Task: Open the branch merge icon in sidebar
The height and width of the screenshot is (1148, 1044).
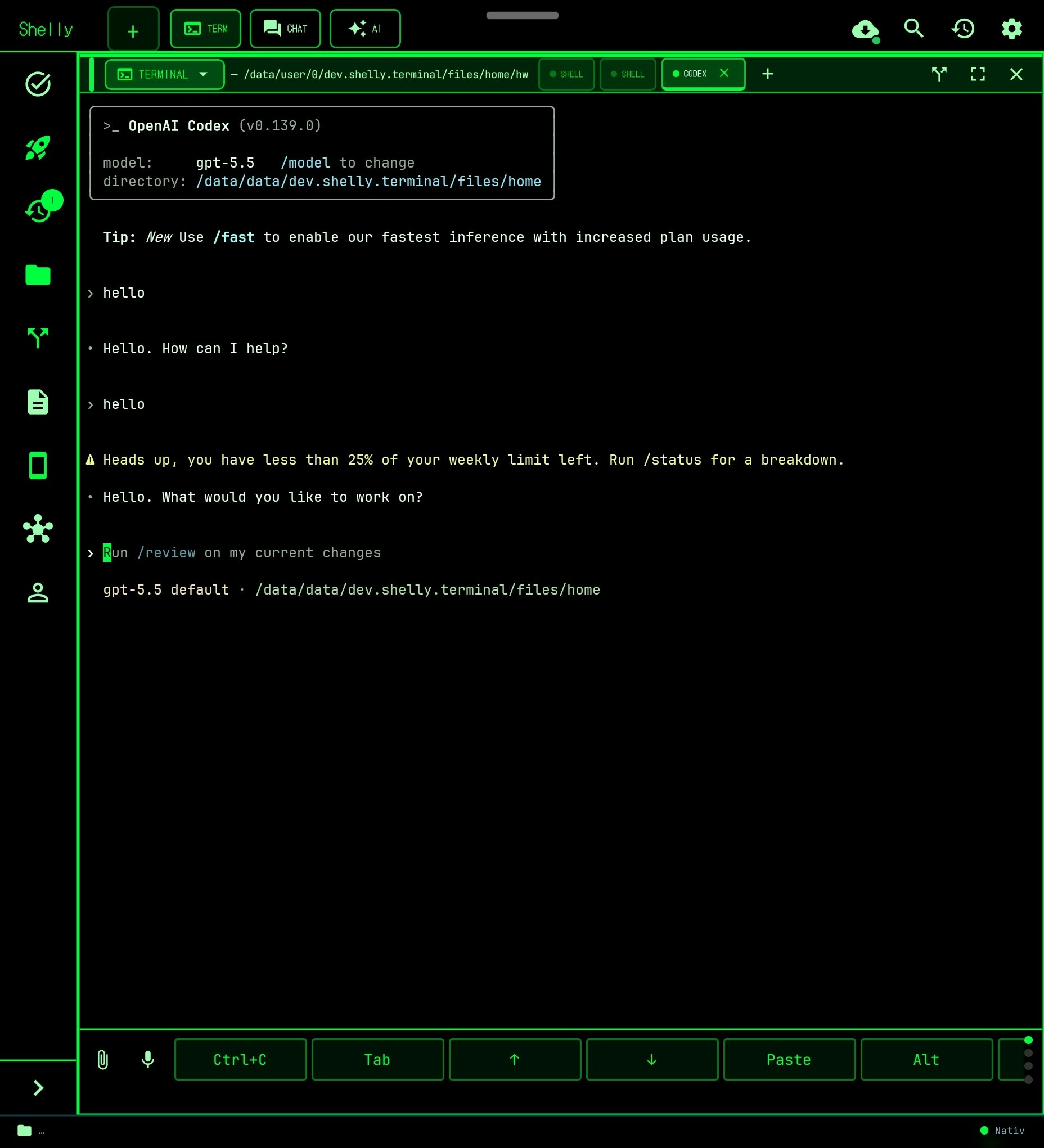Action: (x=38, y=338)
